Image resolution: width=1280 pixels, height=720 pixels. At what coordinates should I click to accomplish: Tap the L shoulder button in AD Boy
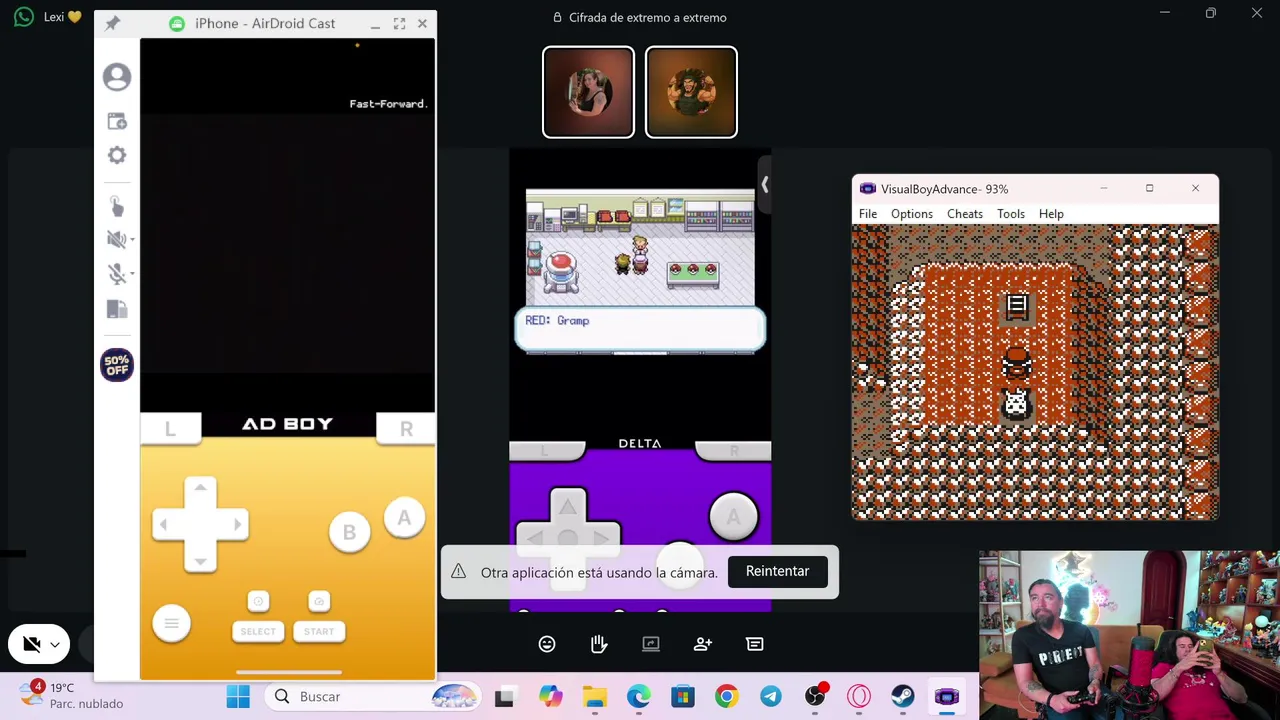coord(170,429)
